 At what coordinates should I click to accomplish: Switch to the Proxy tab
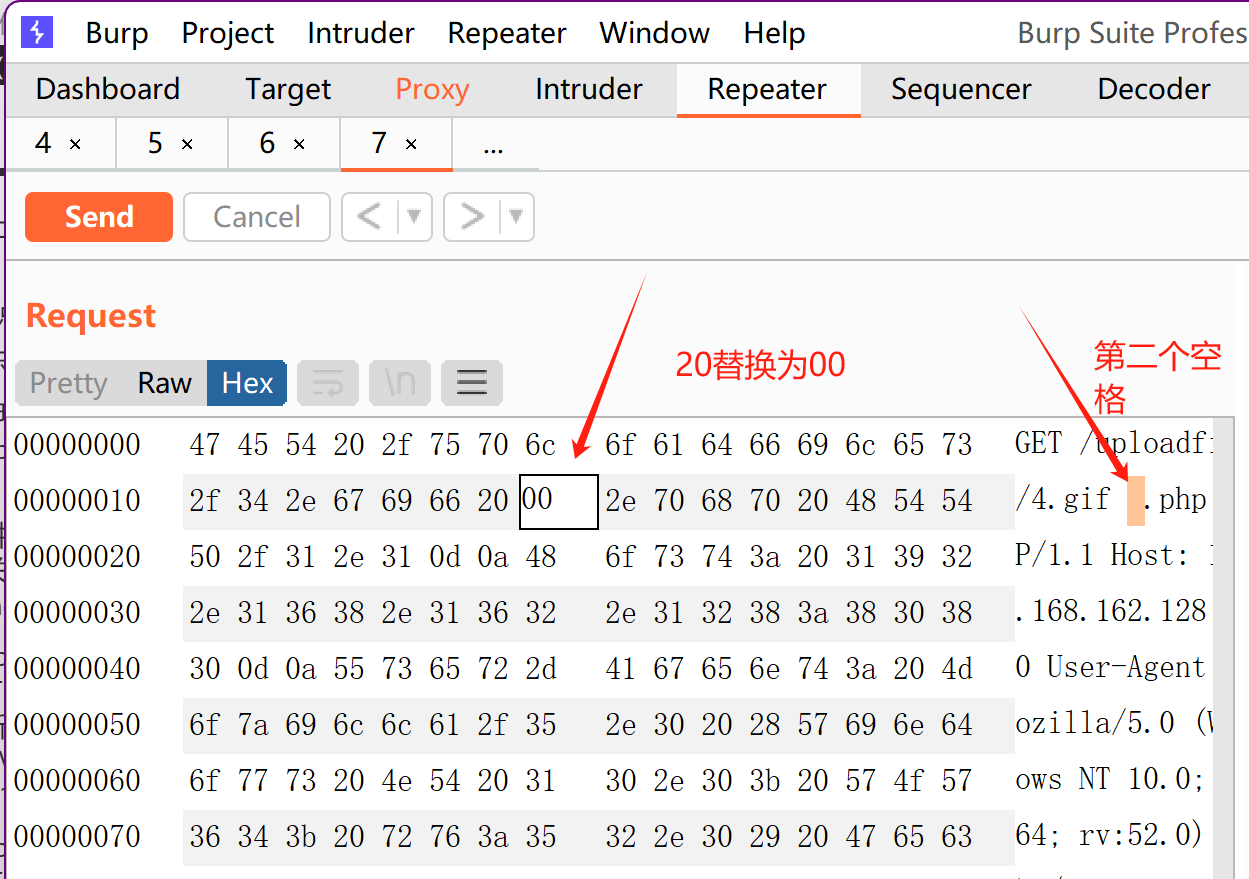coord(432,89)
